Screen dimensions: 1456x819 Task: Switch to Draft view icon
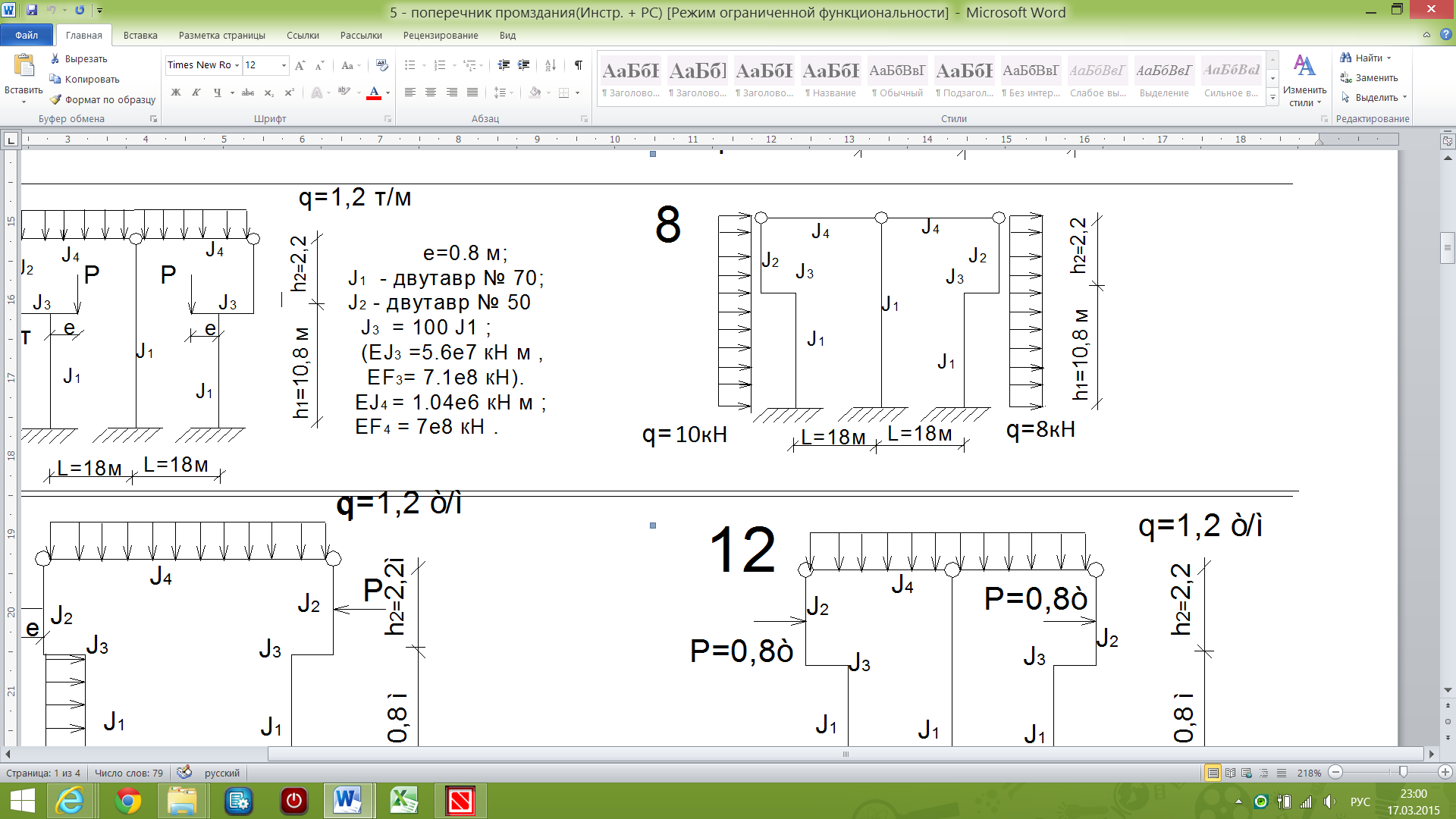click(1282, 773)
